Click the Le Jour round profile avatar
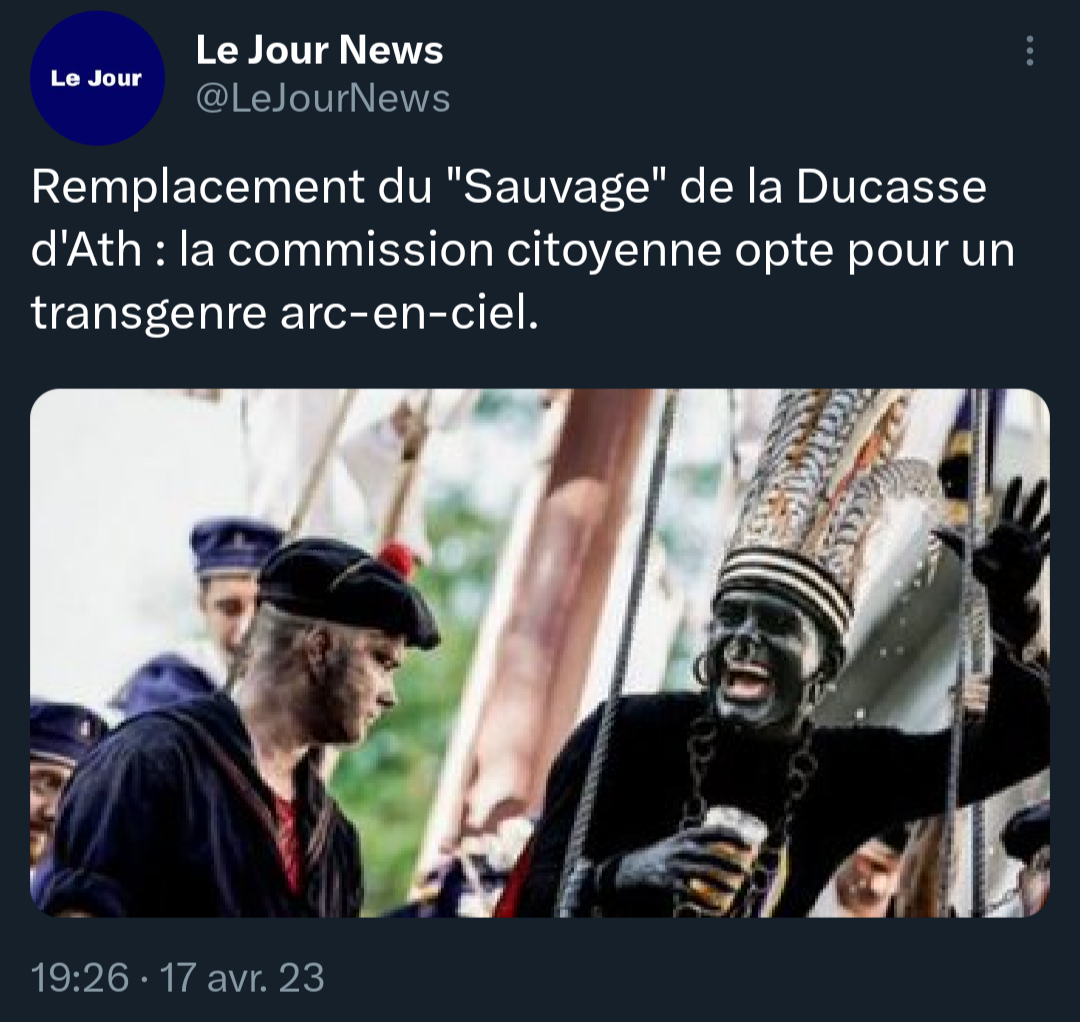 tap(97, 78)
